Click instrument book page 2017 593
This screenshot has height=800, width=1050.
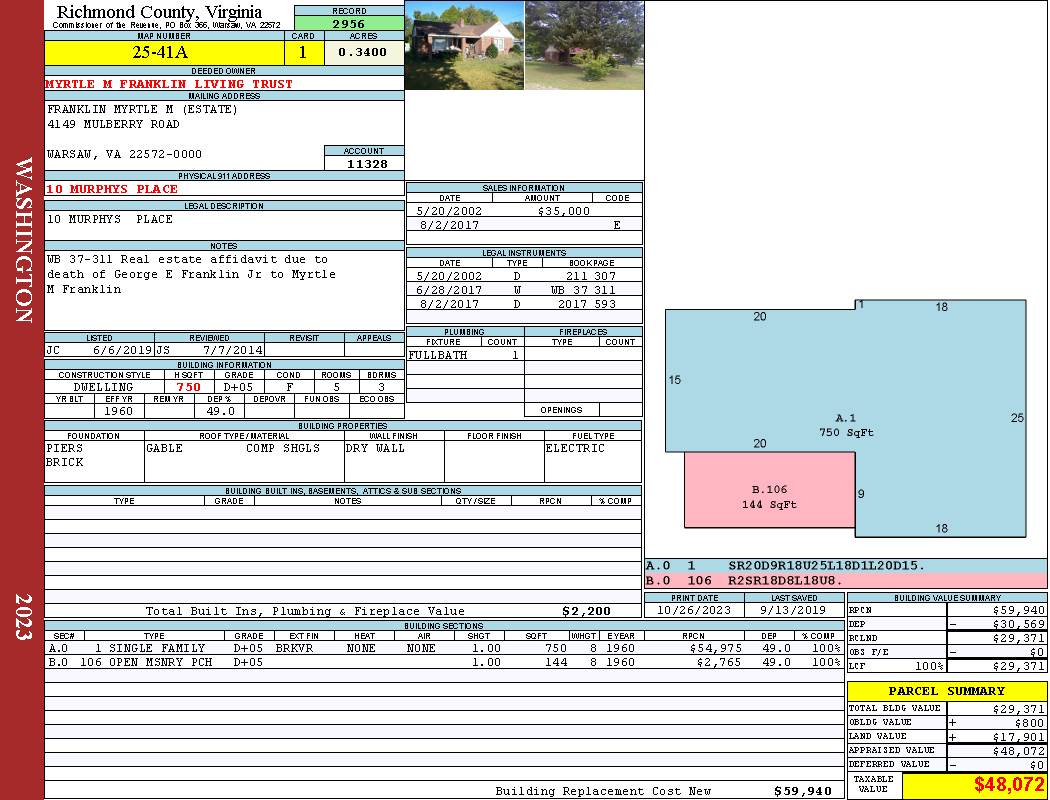pos(587,304)
